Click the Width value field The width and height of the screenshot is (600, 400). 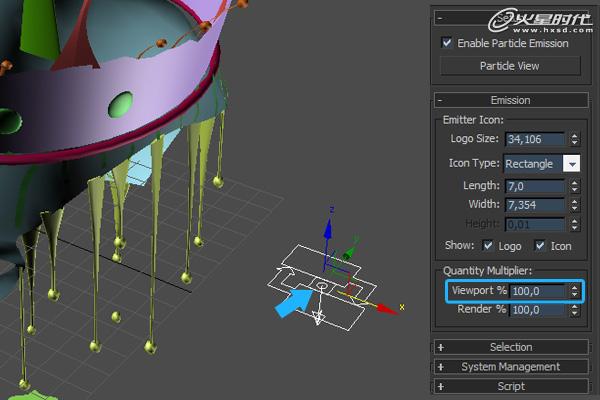535,205
